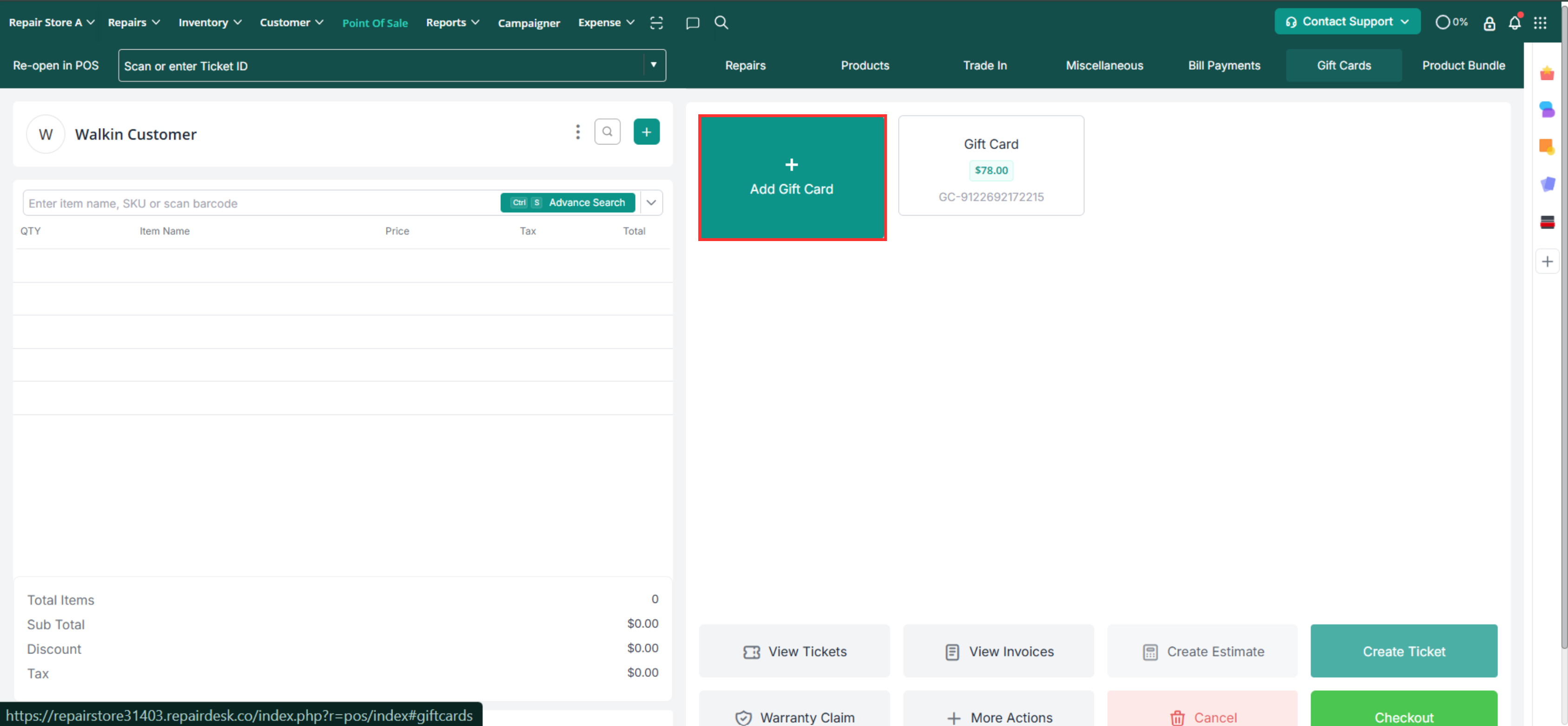Click the blue-purple chat sidebar icon
The image size is (1568, 726).
[x=1547, y=110]
